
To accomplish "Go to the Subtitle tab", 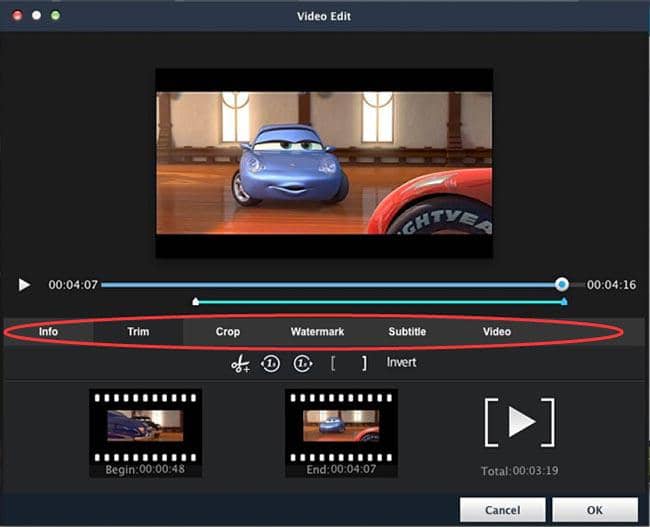I will pos(407,332).
